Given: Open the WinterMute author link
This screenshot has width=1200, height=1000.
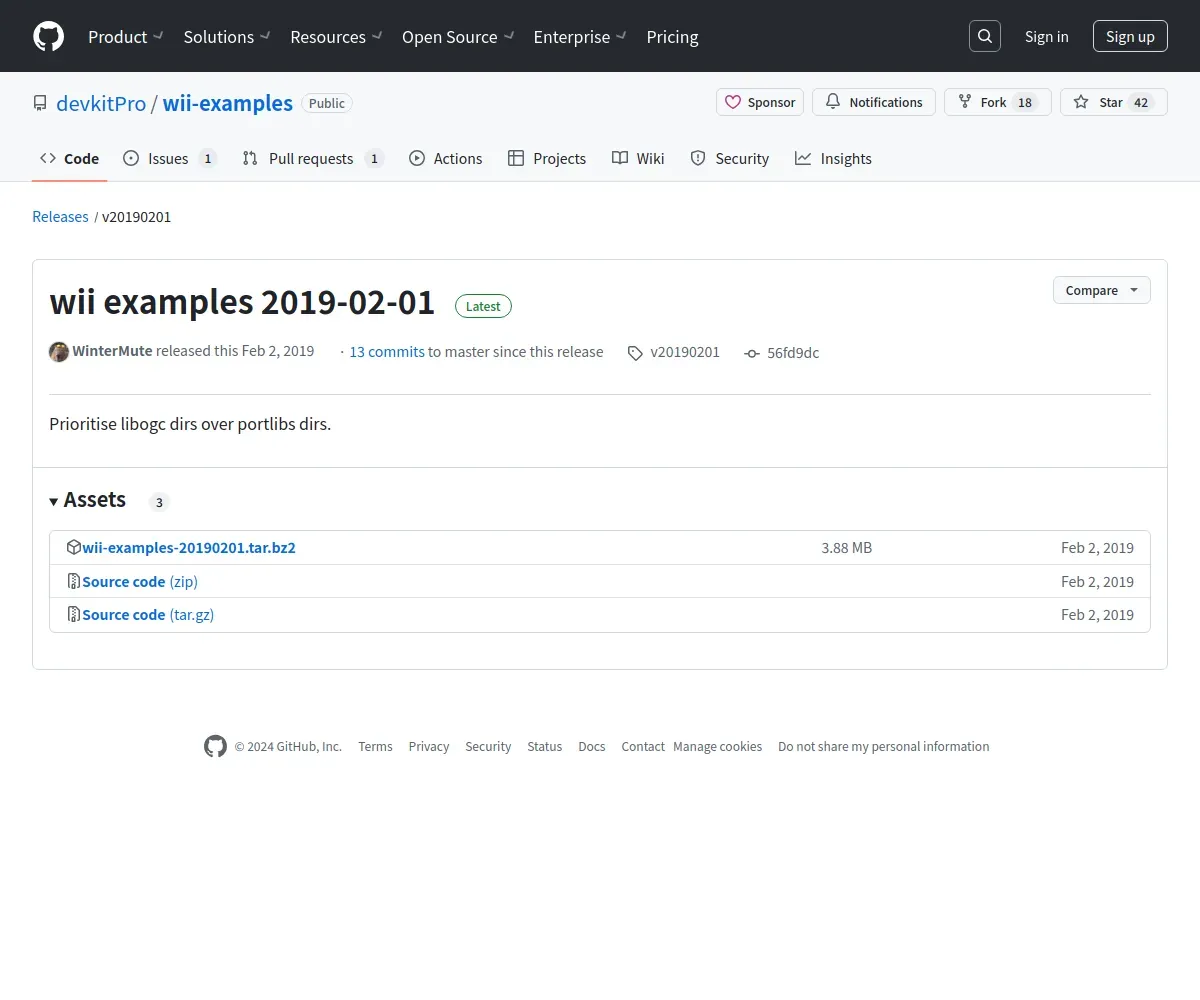Looking at the screenshot, I should coord(112,351).
